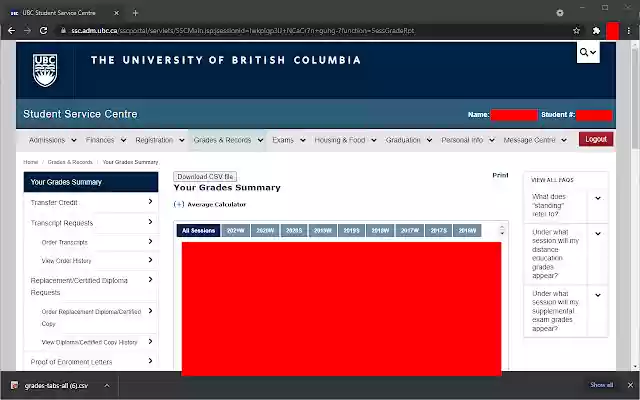This screenshot has width=640, height=400.
Task: Switch to the 2019W session tab
Action: (322, 231)
